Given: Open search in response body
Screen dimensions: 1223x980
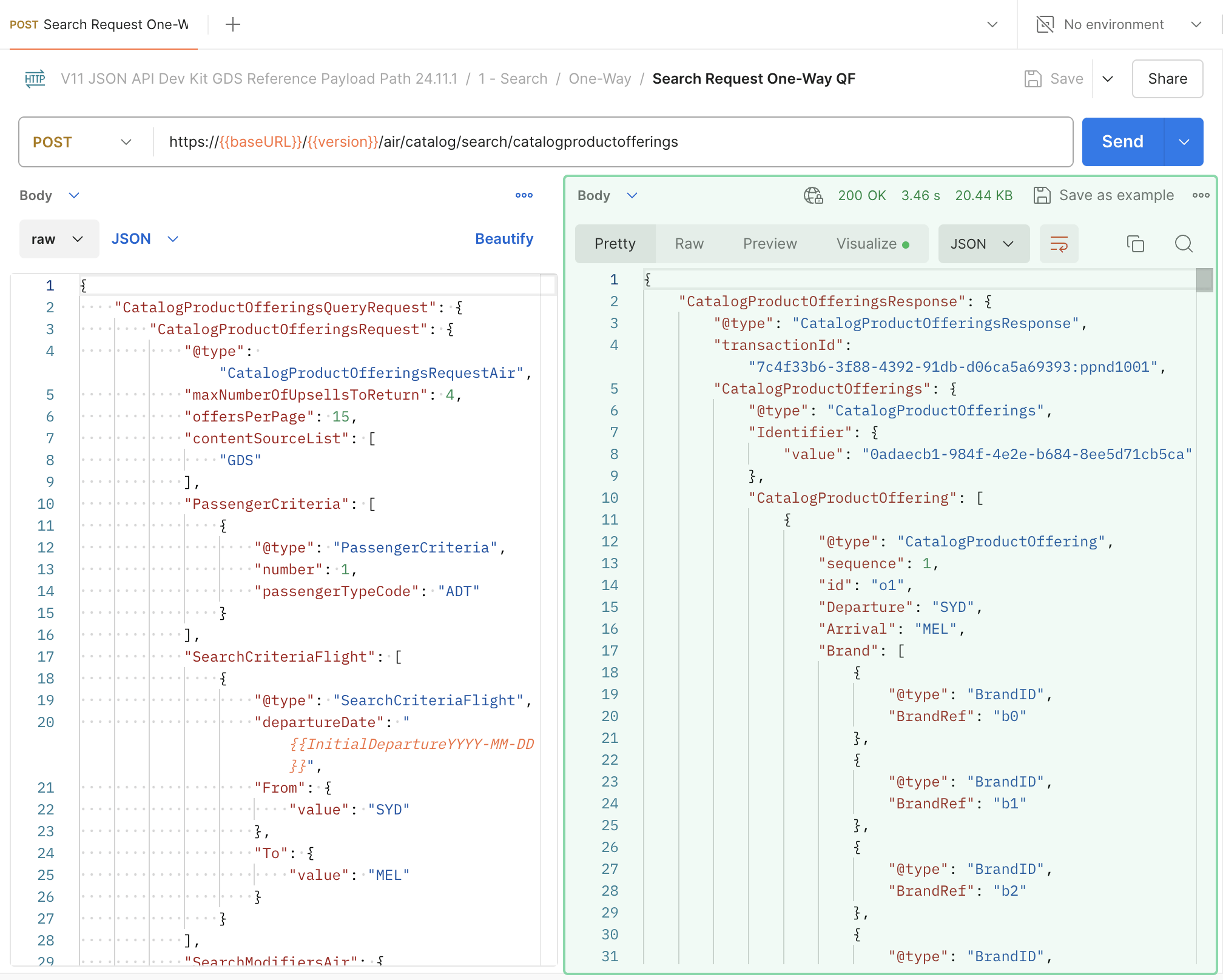Looking at the screenshot, I should (1184, 244).
